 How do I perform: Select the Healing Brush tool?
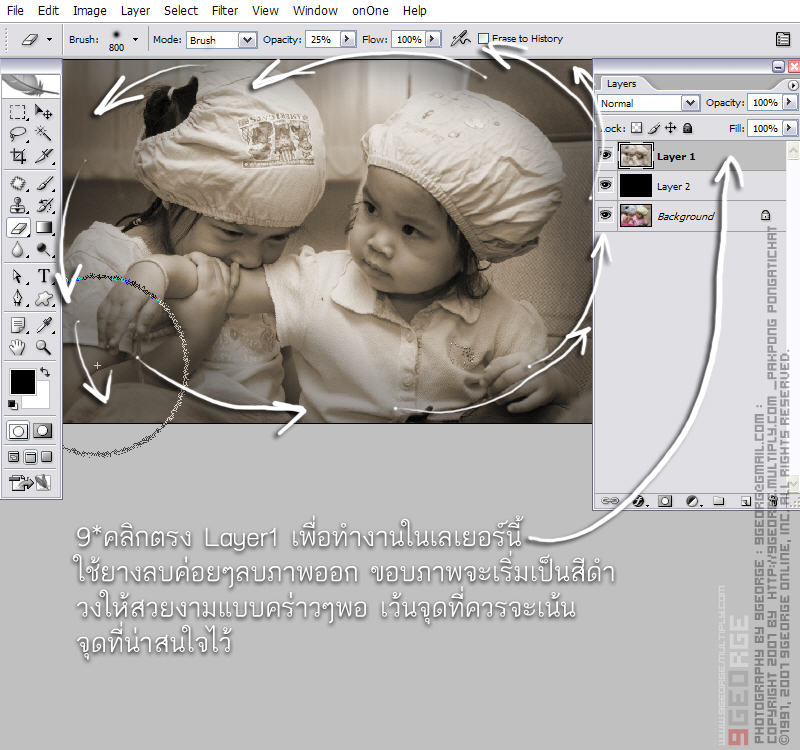point(18,183)
